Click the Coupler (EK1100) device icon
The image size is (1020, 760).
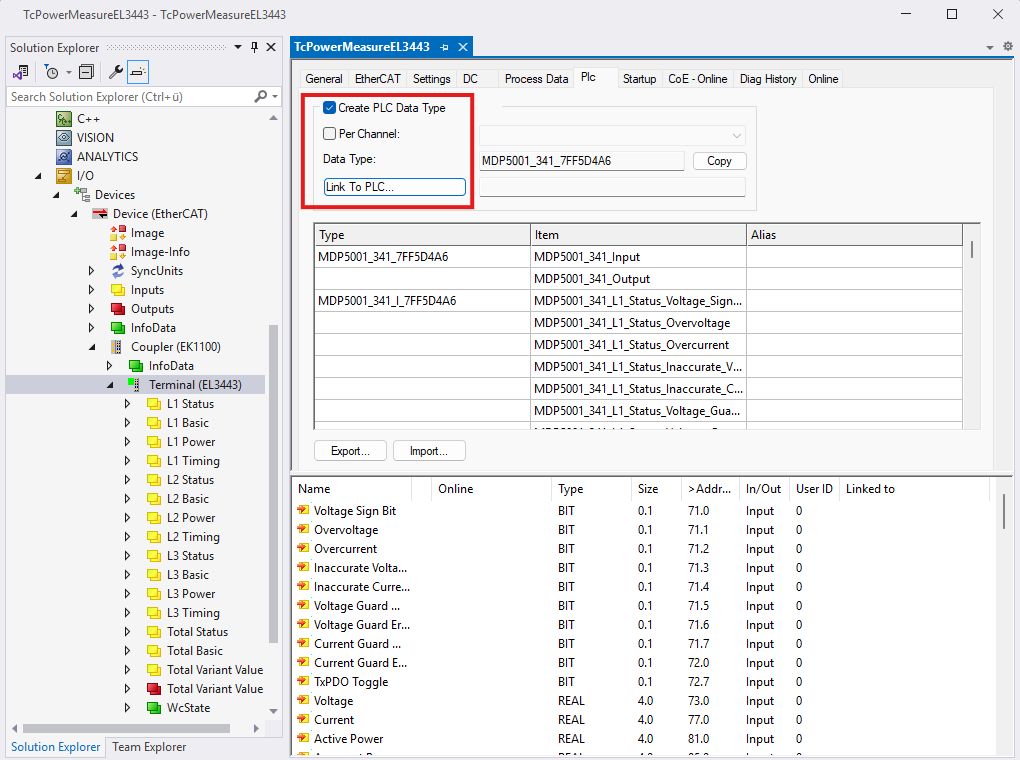(x=118, y=347)
